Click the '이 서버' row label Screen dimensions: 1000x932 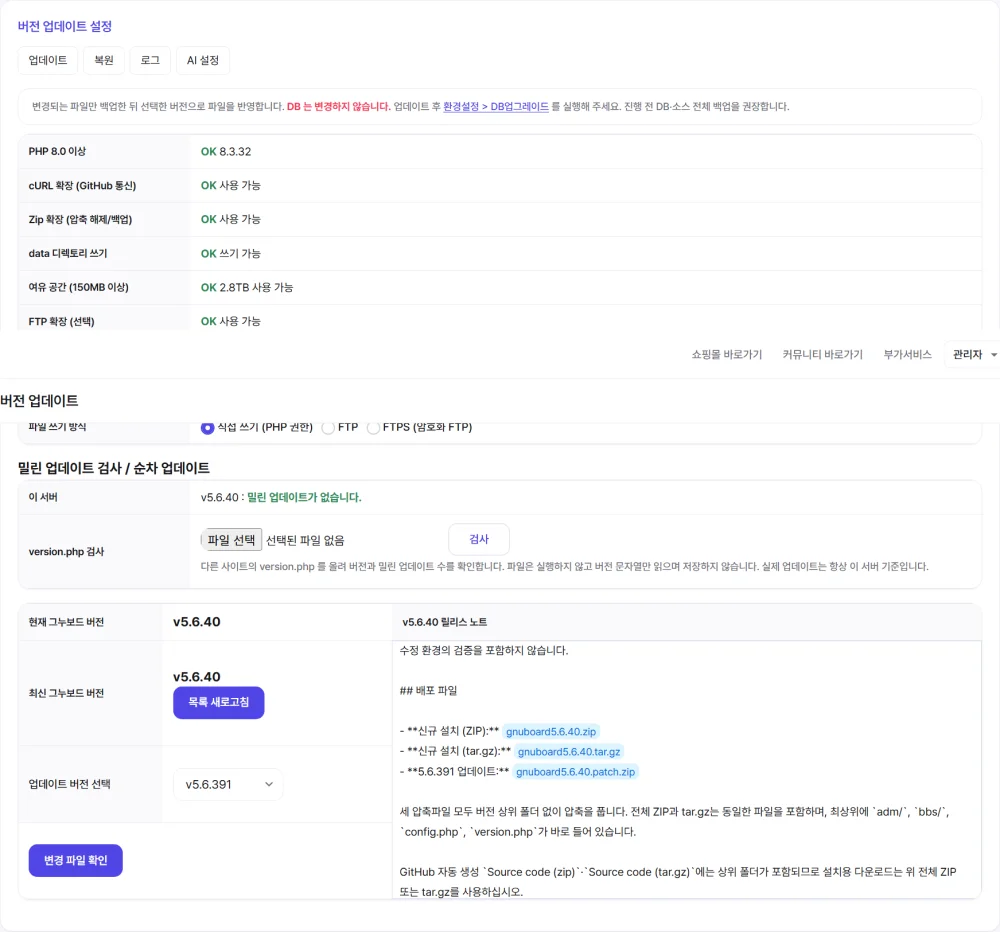point(43,497)
